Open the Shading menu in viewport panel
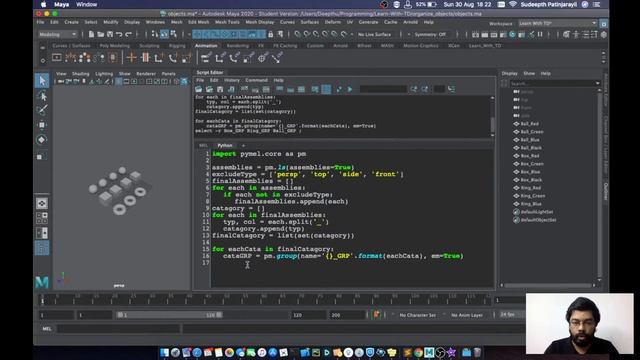The height and width of the screenshot is (360, 640). tap(80, 74)
